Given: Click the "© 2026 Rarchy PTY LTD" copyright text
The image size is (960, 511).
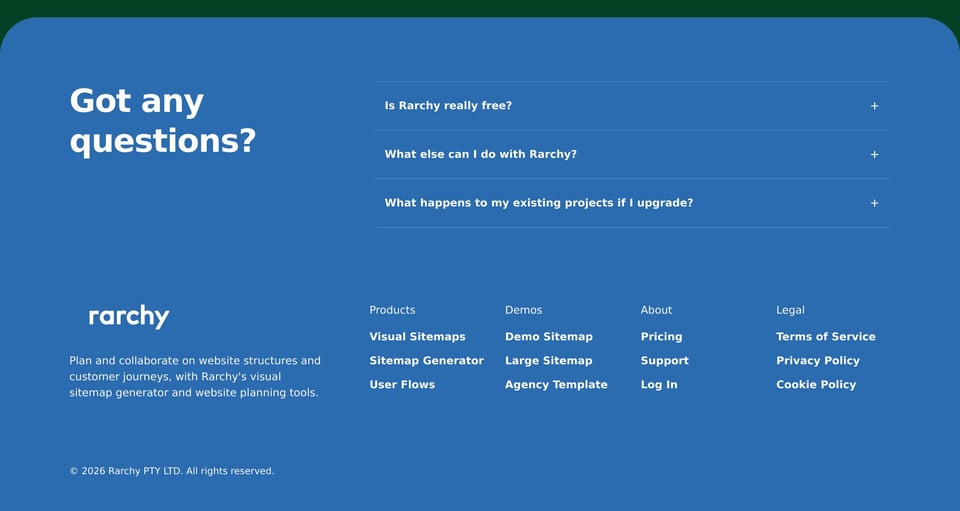Looking at the screenshot, I should 171,471.
